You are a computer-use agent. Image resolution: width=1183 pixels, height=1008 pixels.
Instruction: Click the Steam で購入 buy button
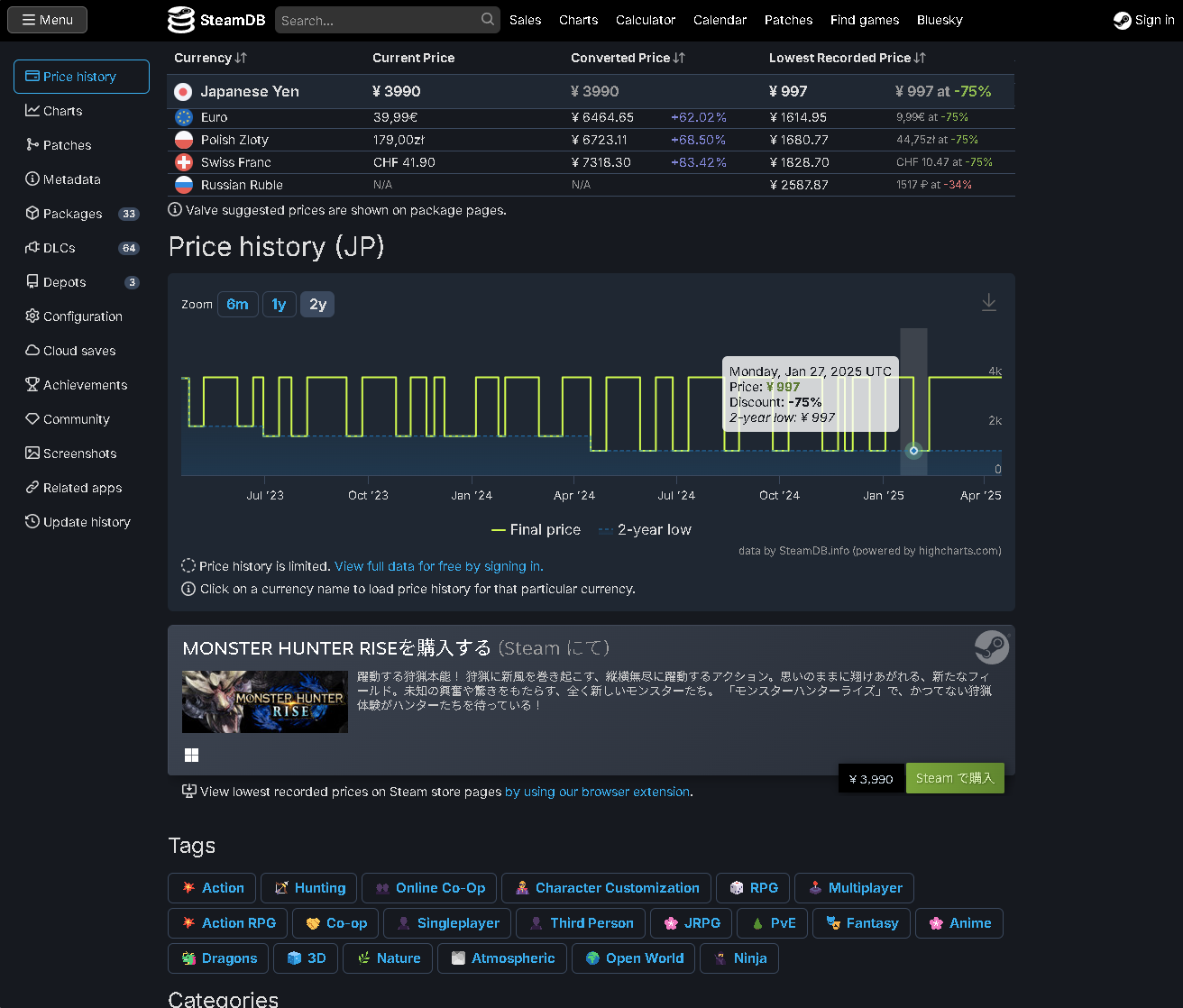point(955,778)
